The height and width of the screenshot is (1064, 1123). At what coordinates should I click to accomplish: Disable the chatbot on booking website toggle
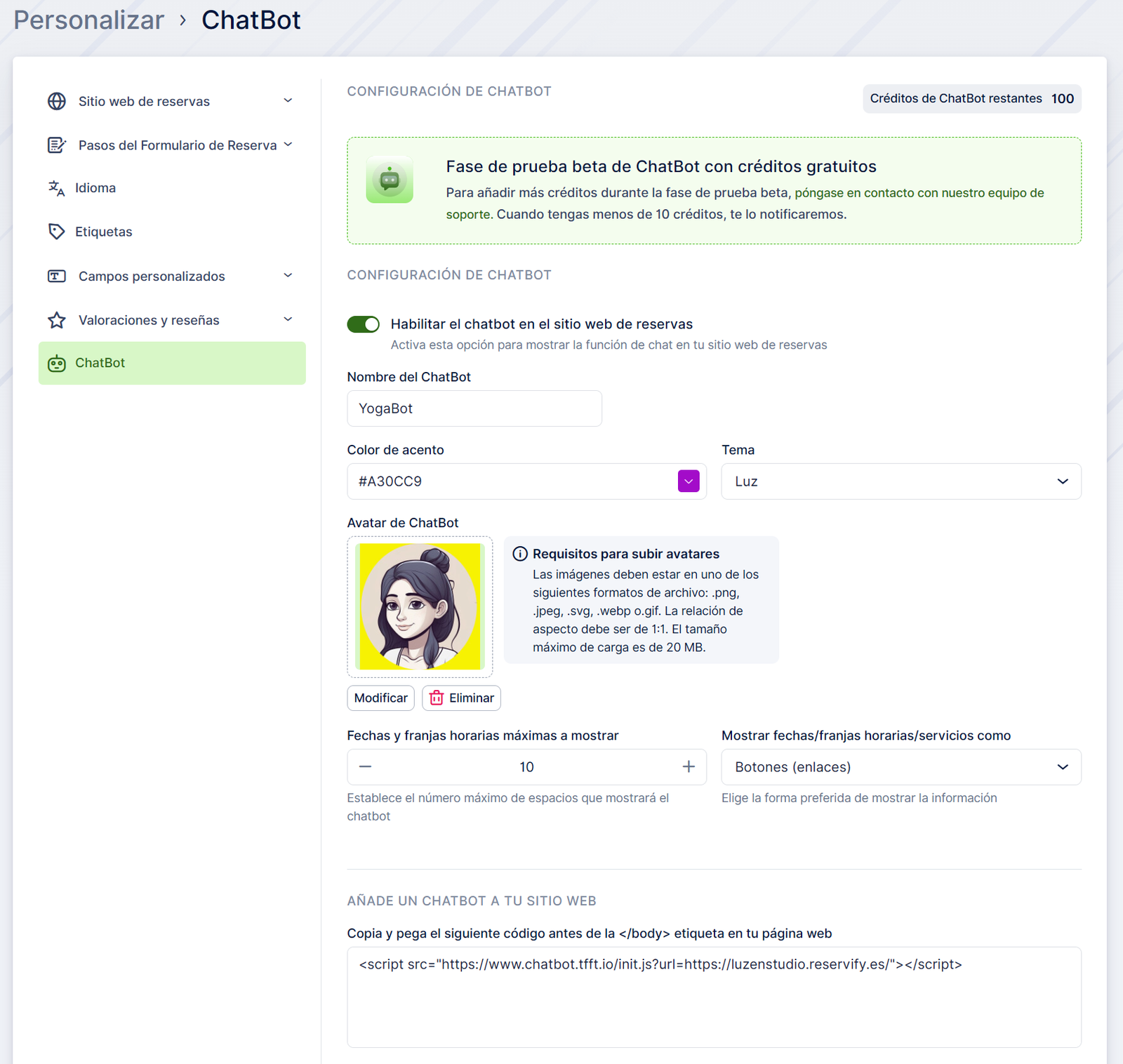coord(363,324)
